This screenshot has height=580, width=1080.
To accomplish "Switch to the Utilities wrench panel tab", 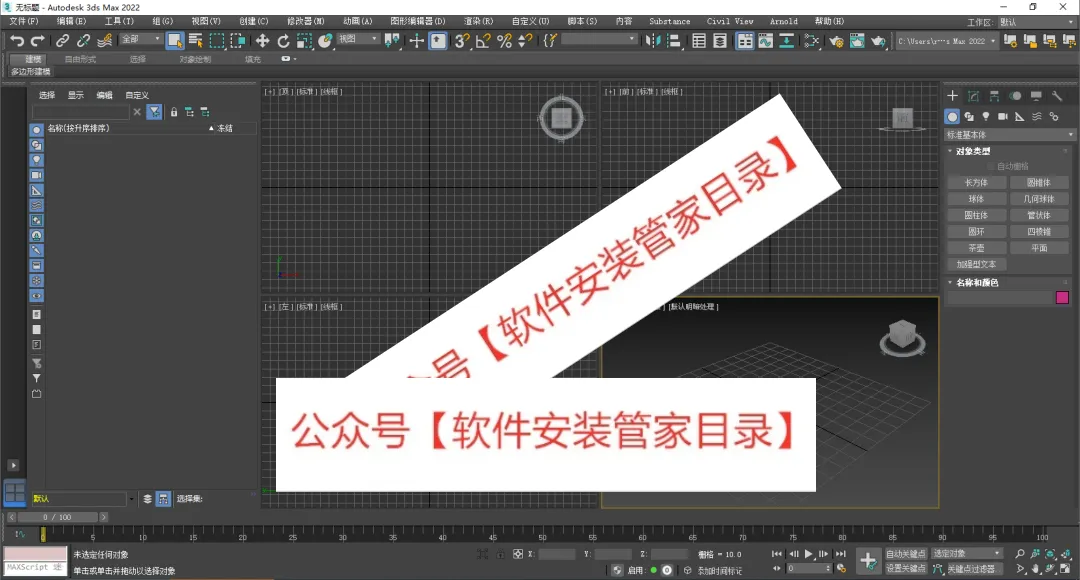I will 1057,96.
